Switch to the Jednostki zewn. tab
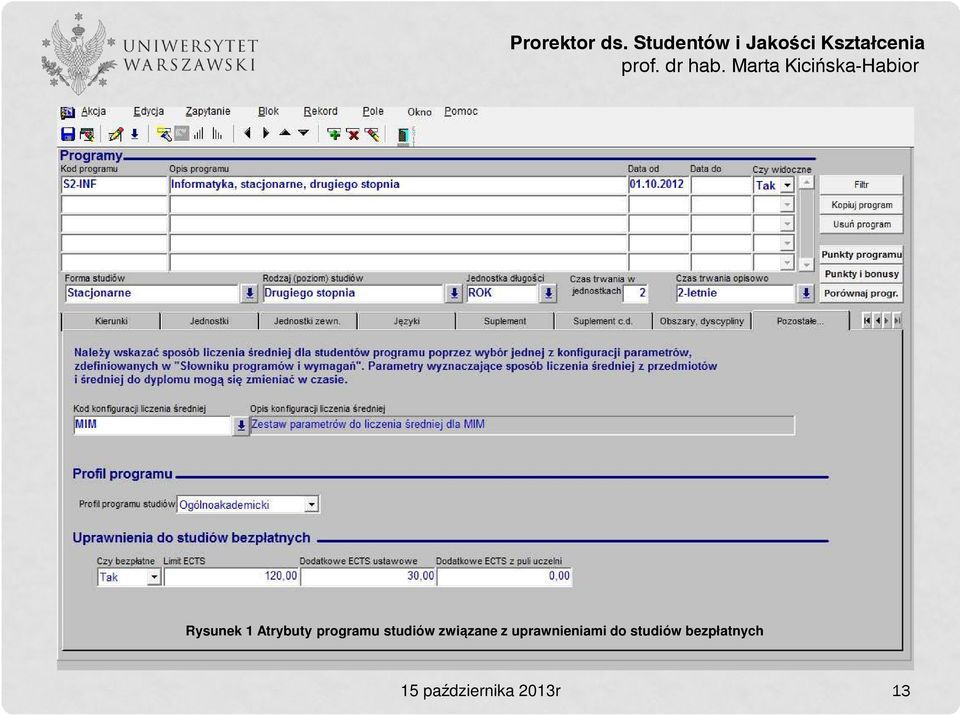Image resolution: width=960 pixels, height=715 pixels. [x=307, y=321]
